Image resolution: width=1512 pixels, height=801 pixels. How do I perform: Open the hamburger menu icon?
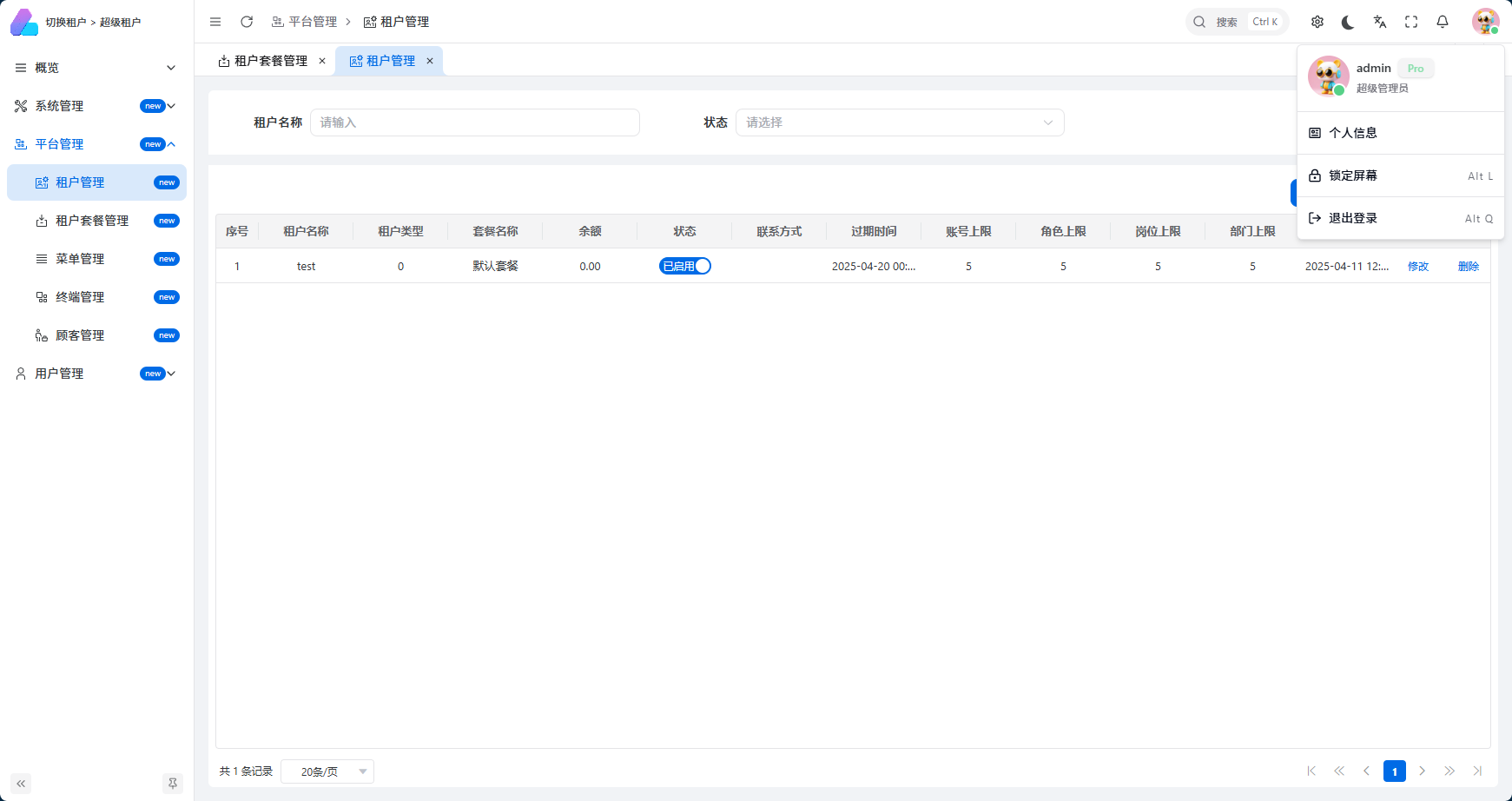tap(215, 22)
